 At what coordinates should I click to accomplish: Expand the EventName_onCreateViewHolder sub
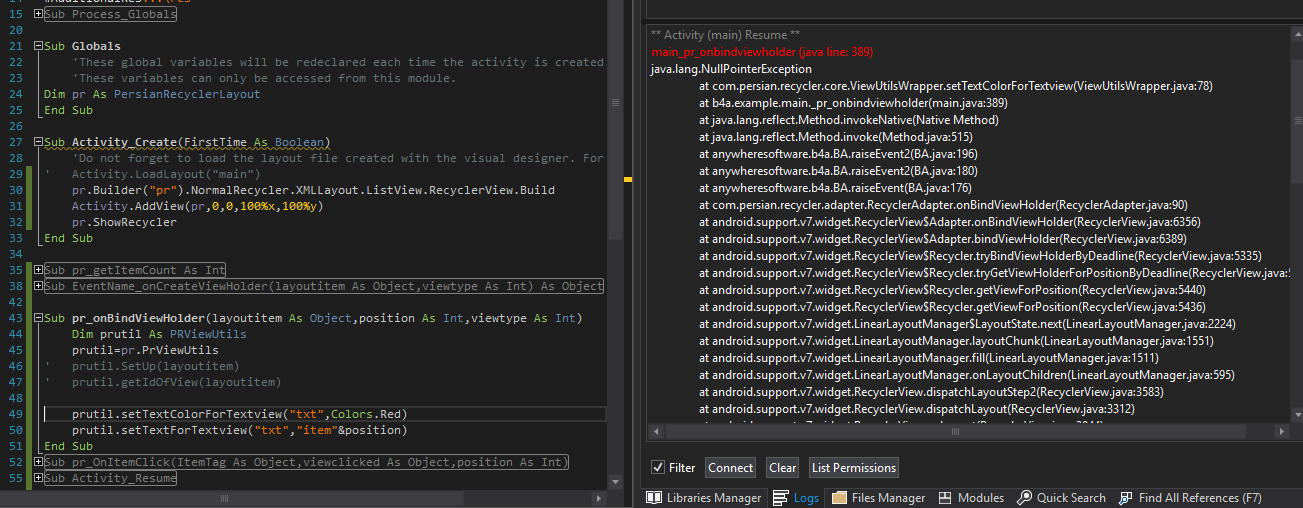pos(38,286)
